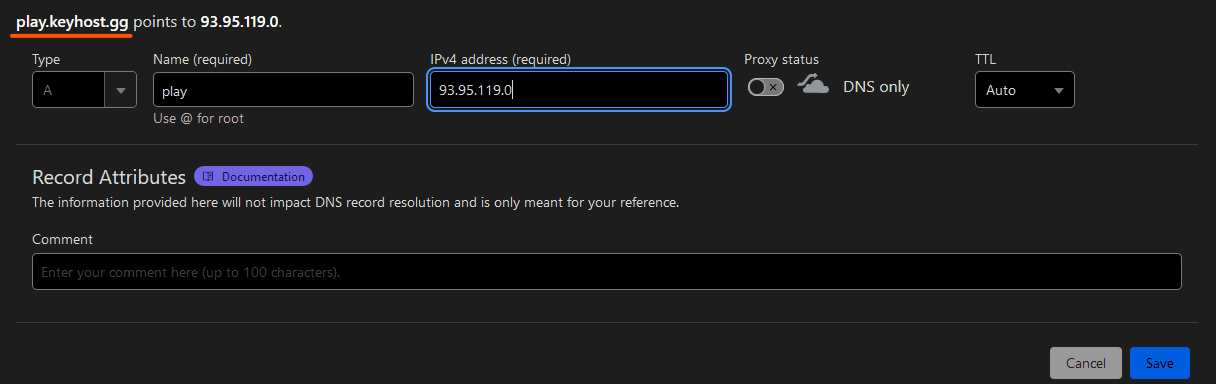Open the record Type dropdown showing A
Screen dimensions: 1216x384
84,90
